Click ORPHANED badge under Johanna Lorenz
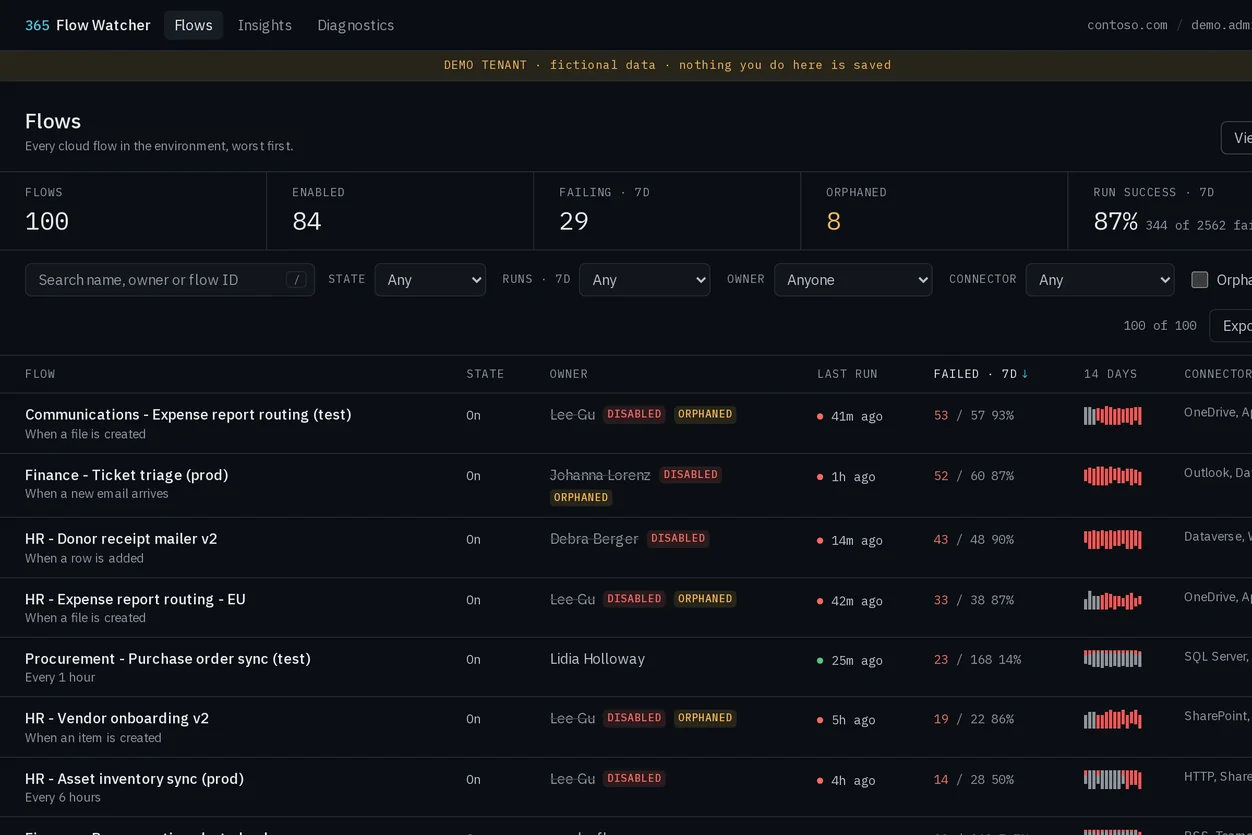The height and width of the screenshot is (835, 1252). coord(581,497)
